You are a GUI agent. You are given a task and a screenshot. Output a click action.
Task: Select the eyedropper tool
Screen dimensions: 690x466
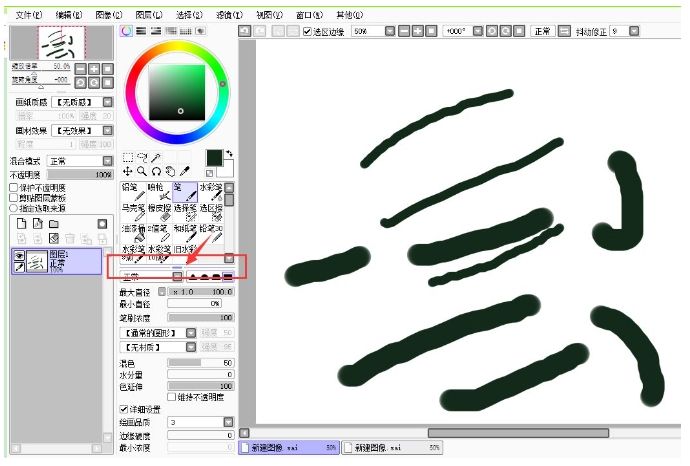tap(185, 171)
